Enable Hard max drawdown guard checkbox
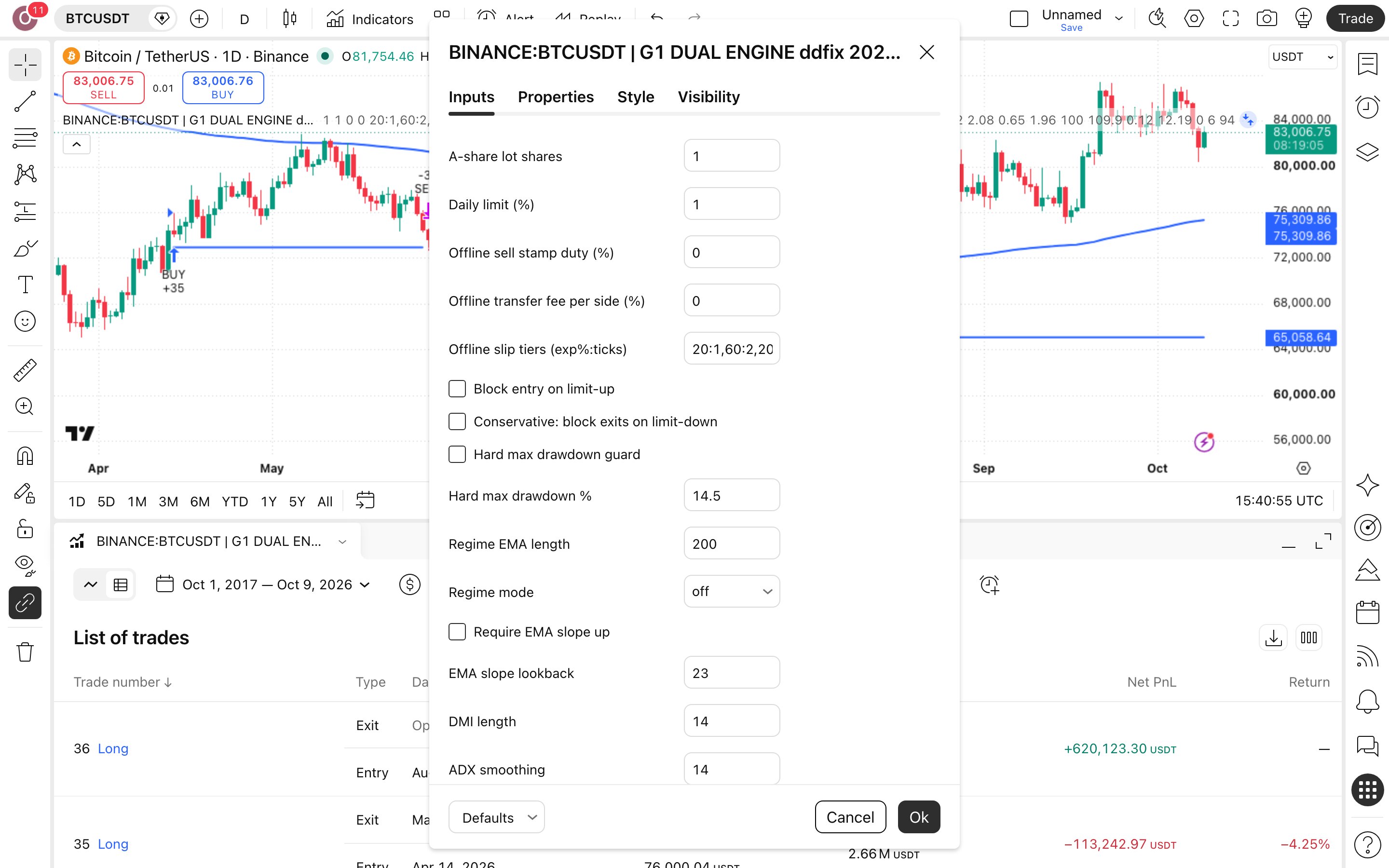 pos(457,454)
